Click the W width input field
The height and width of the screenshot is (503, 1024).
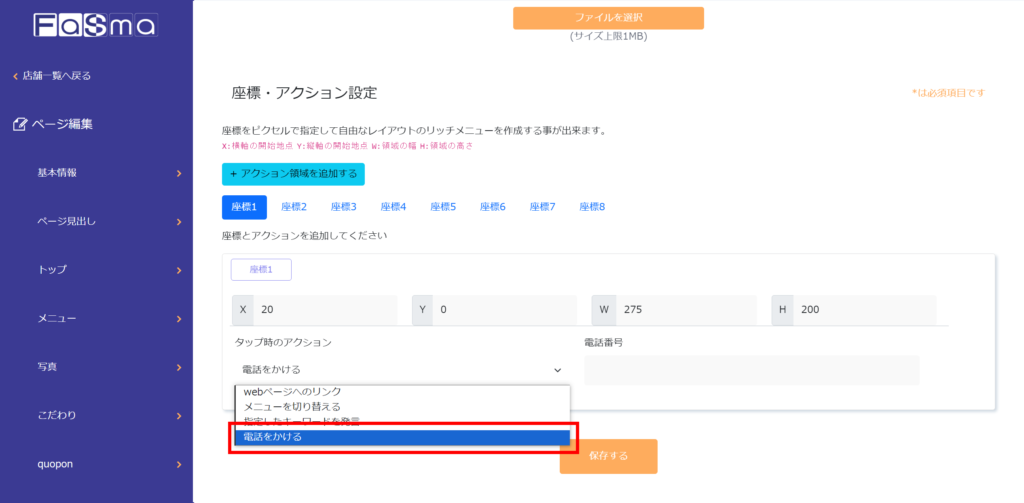pyautogui.click(x=684, y=310)
